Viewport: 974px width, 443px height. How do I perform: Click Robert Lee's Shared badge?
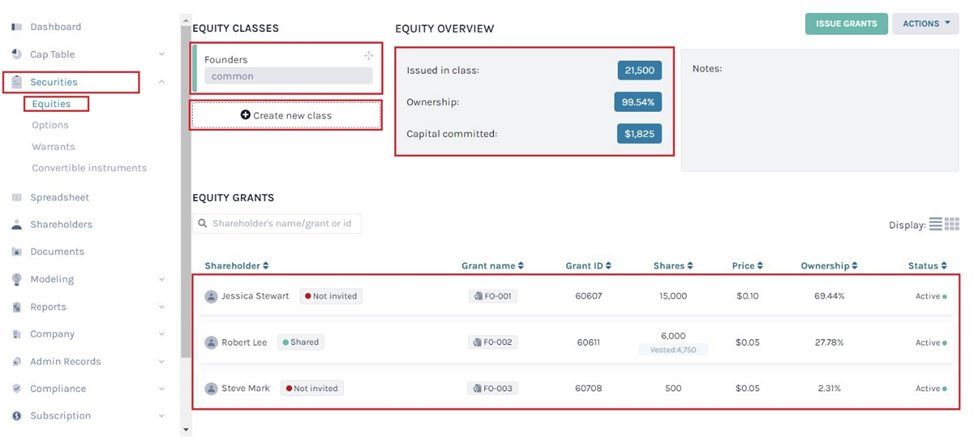(x=301, y=342)
